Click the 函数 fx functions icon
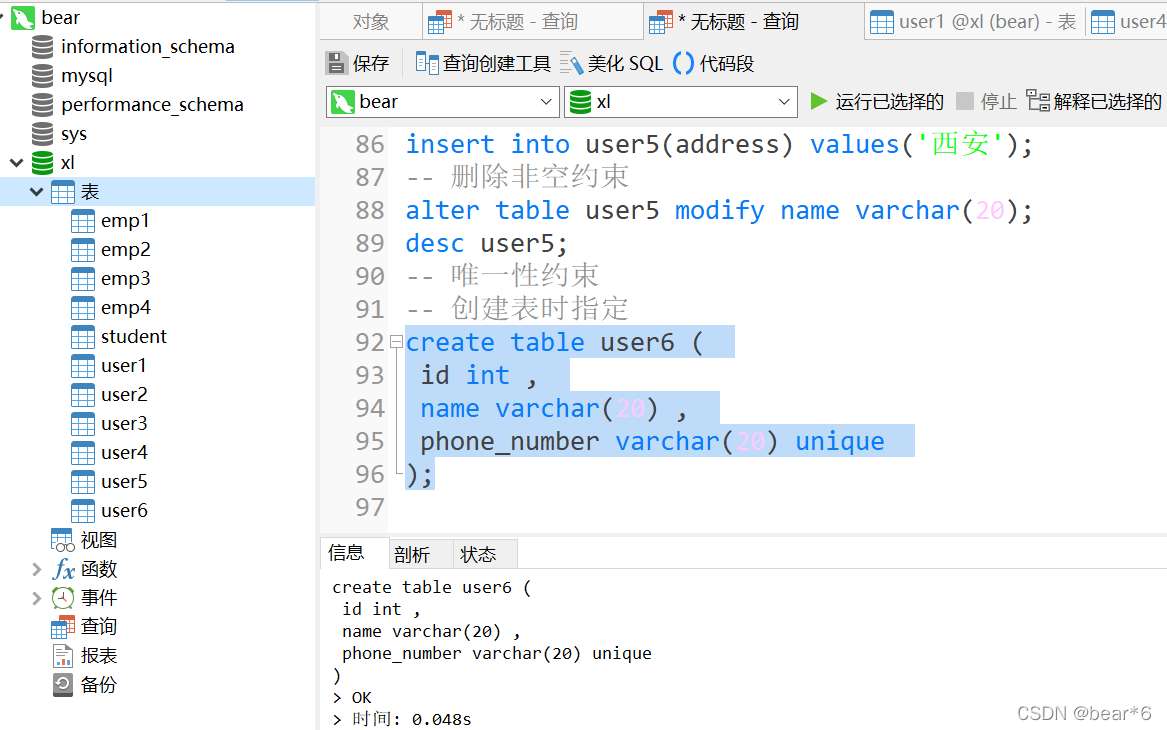Image resolution: width=1167 pixels, height=730 pixels. tap(63, 569)
